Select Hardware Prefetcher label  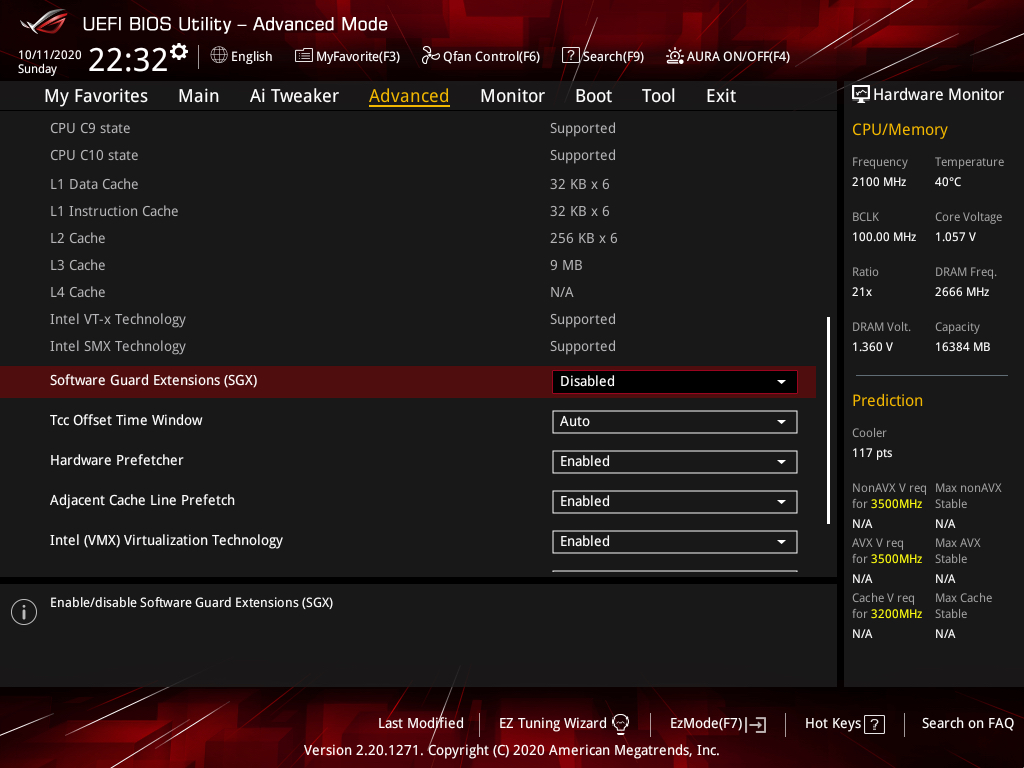click(116, 460)
